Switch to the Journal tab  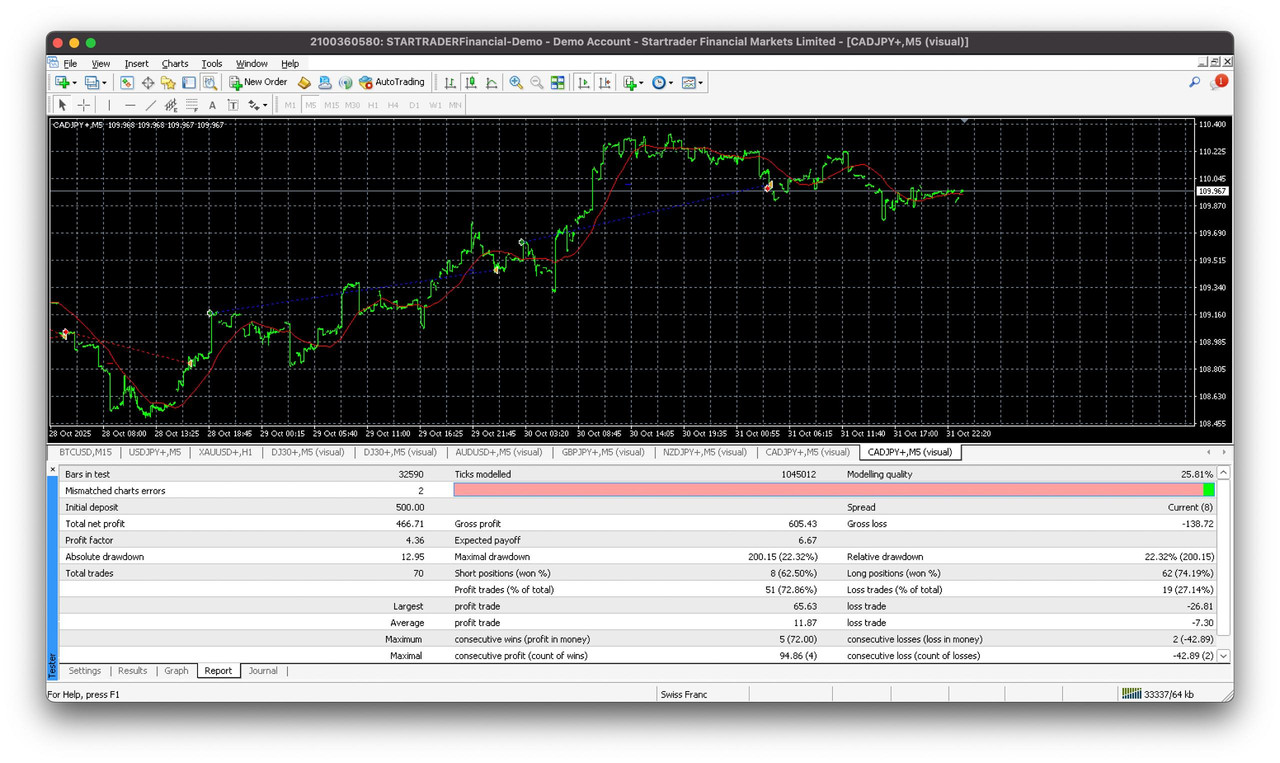pyautogui.click(x=263, y=671)
